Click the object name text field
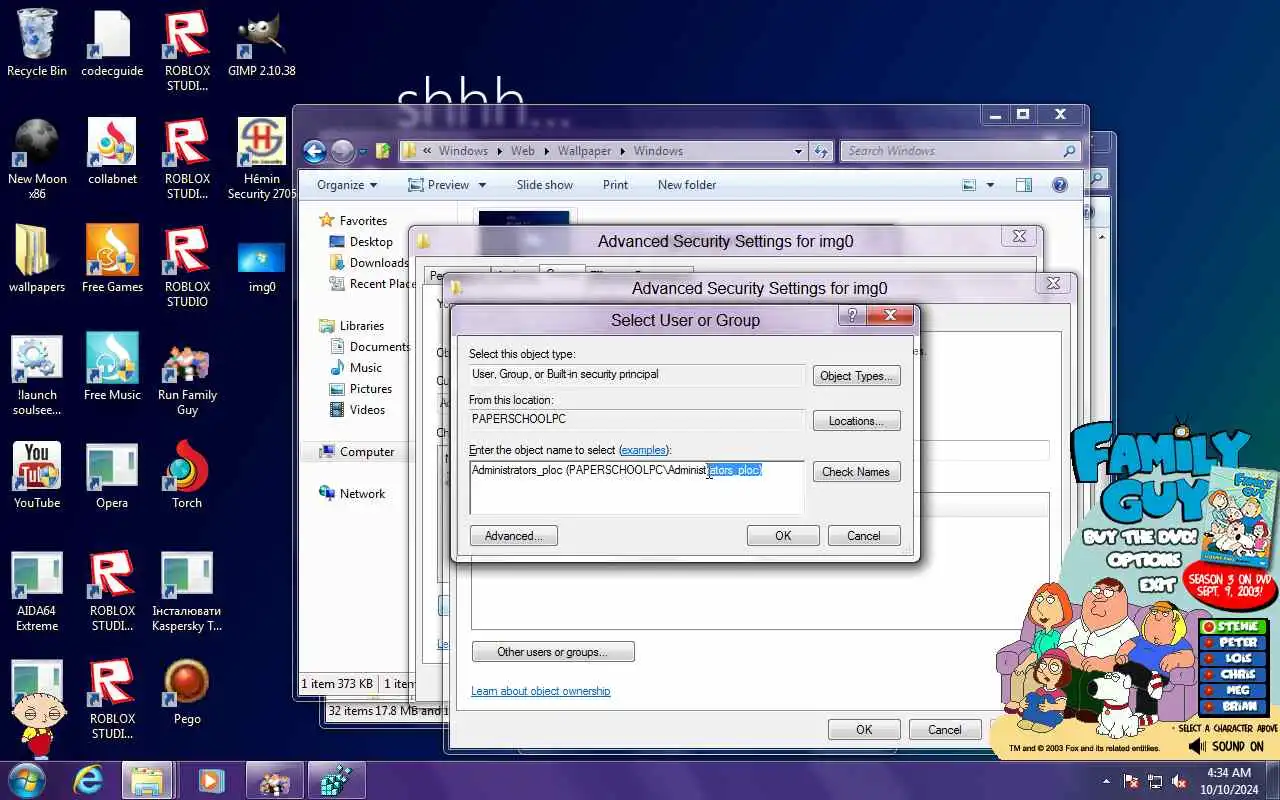The image size is (1280, 800). click(x=636, y=487)
